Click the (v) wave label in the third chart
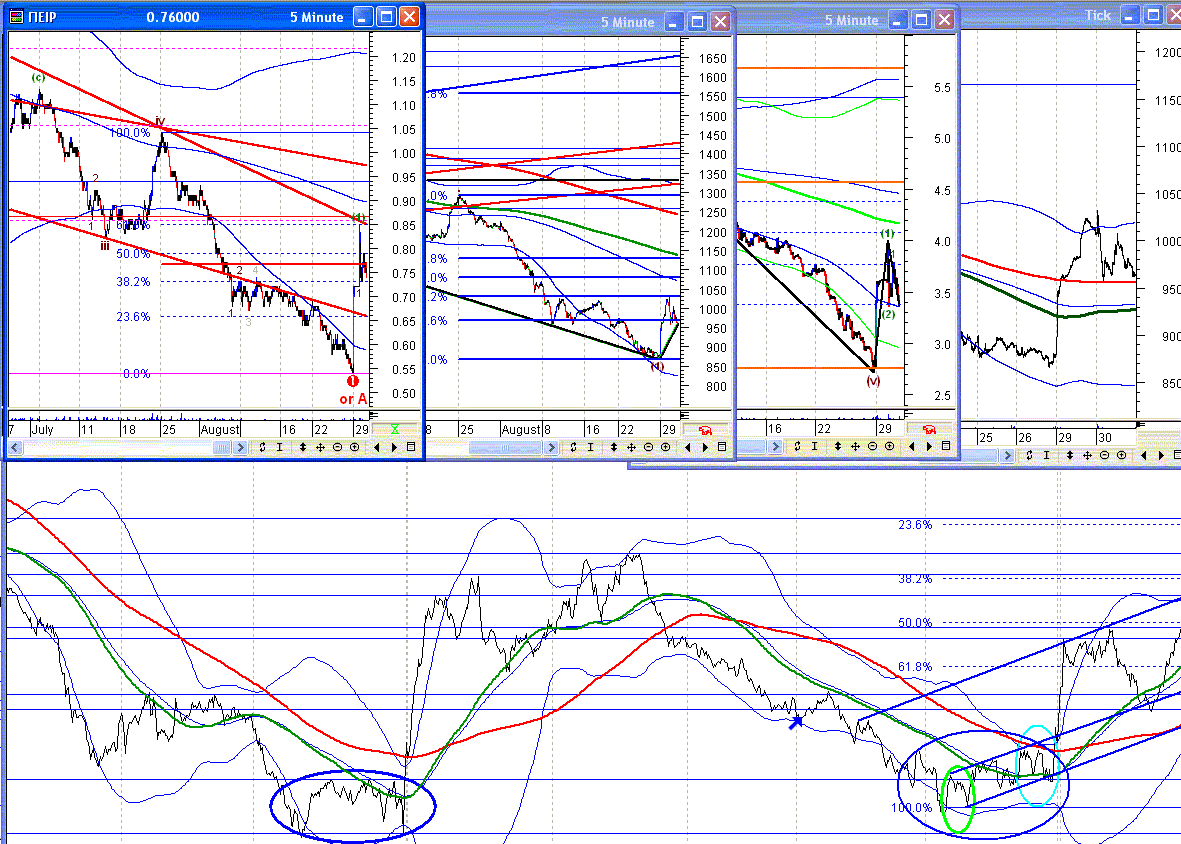This screenshot has height=844, width=1181. pos(873,381)
